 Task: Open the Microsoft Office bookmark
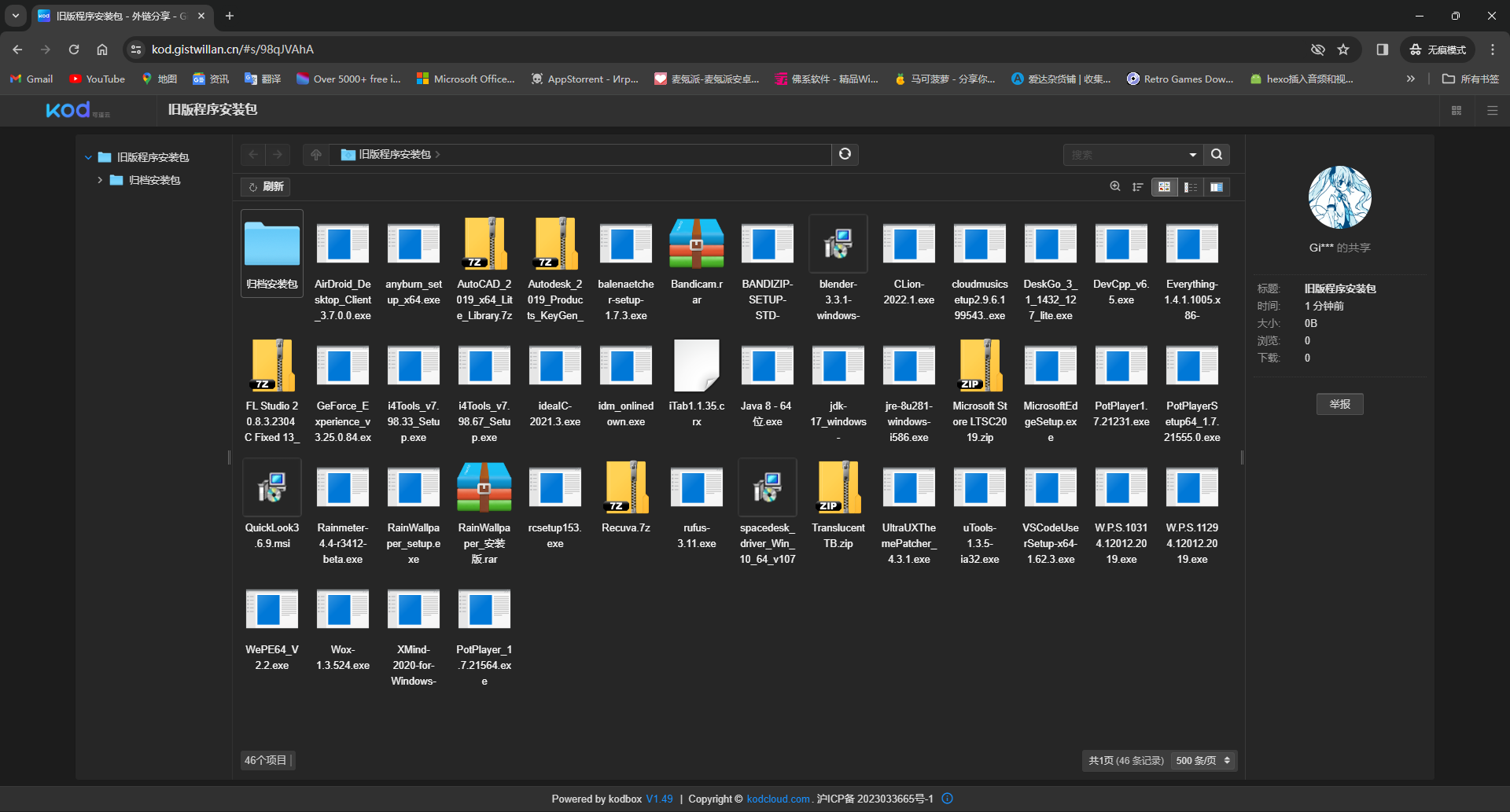click(x=466, y=79)
